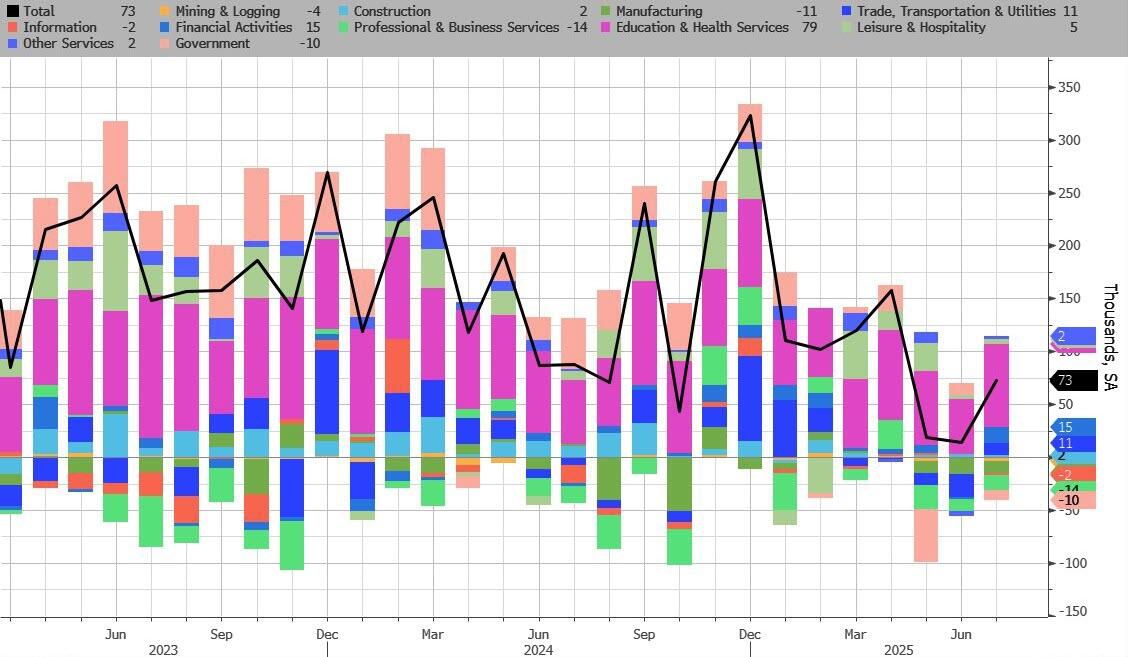Click the 2025 year label on x-axis
Image resolution: width=1128 pixels, height=657 pixels.
pyautogui.click(x=899, y=650)
